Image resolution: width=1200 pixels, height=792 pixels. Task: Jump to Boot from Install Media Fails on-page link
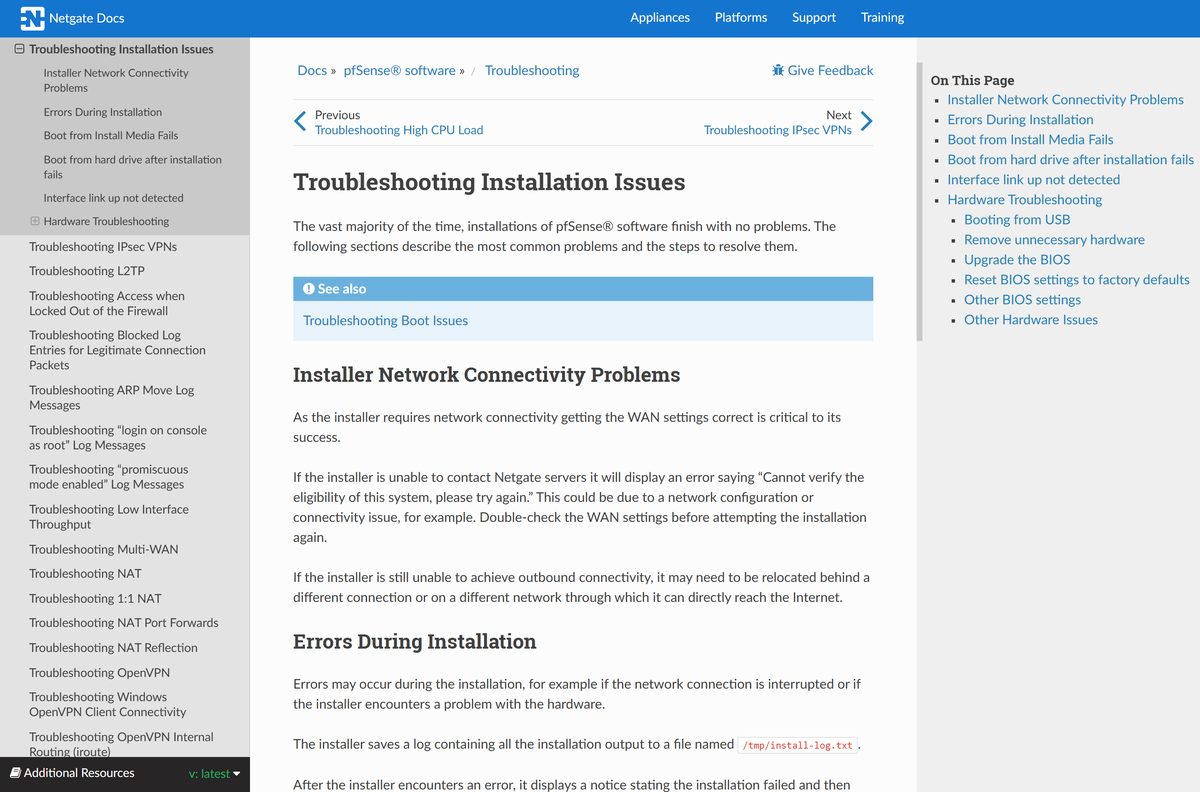pos(1030,139)
